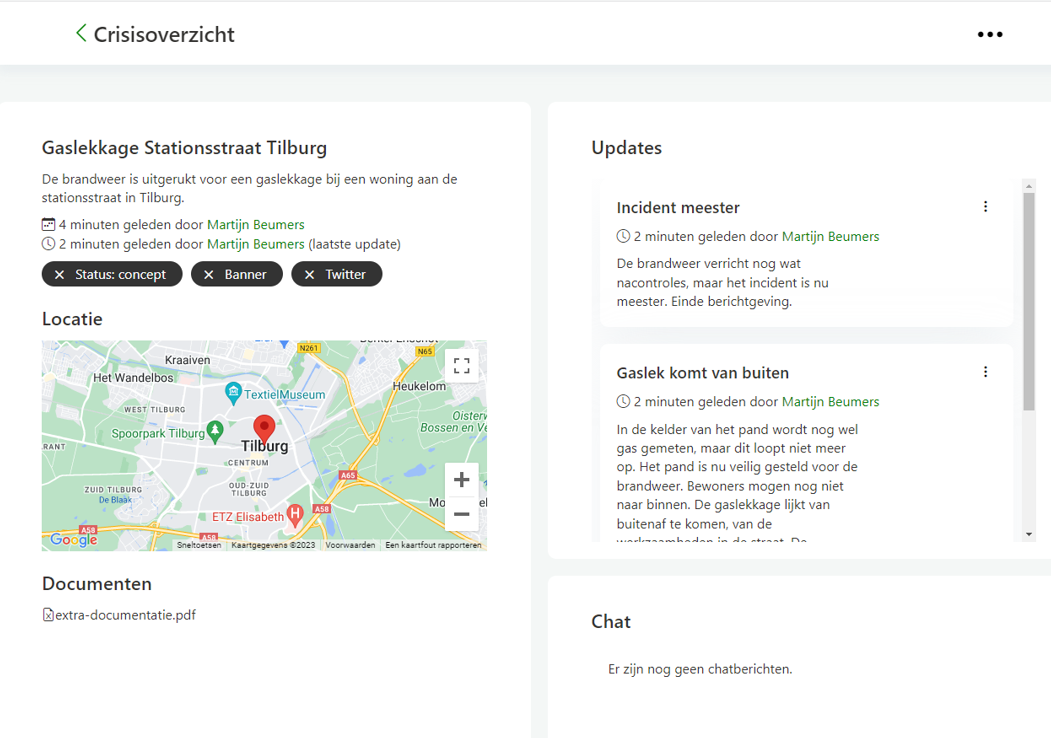Open options menu for Gaslek komt van buiten
Screen dimensions: 1051x738
pyautogui.click(x=985, y=372)
